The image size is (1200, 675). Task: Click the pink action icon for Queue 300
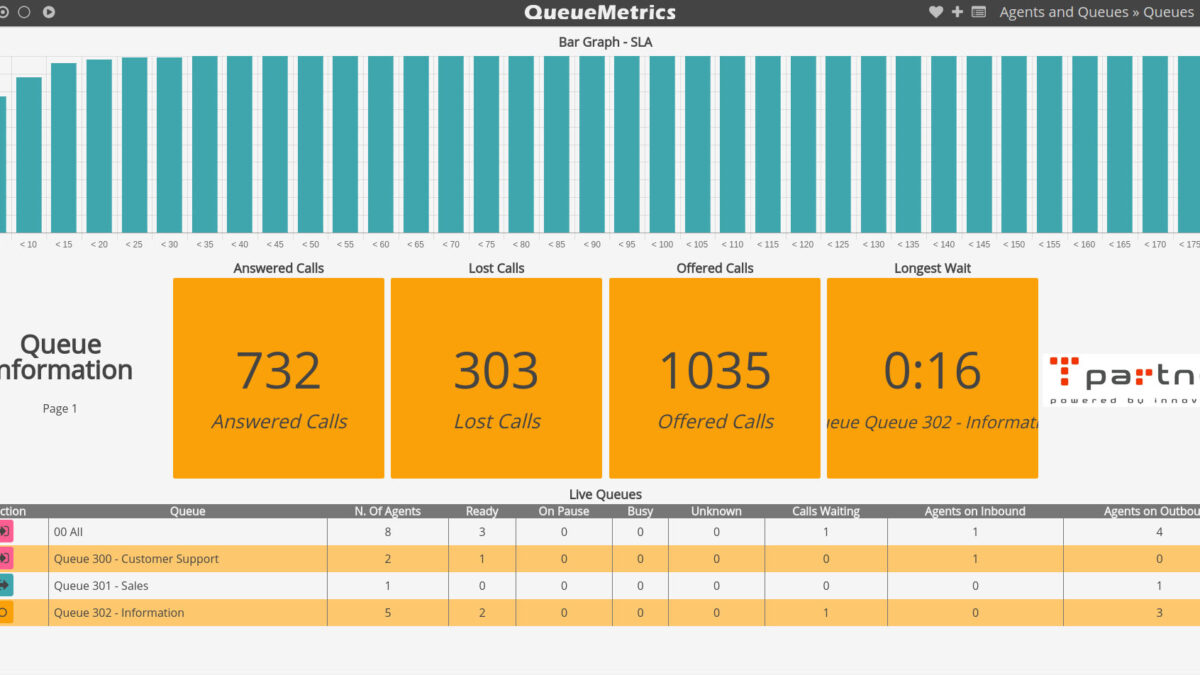(x=6, y=558)
